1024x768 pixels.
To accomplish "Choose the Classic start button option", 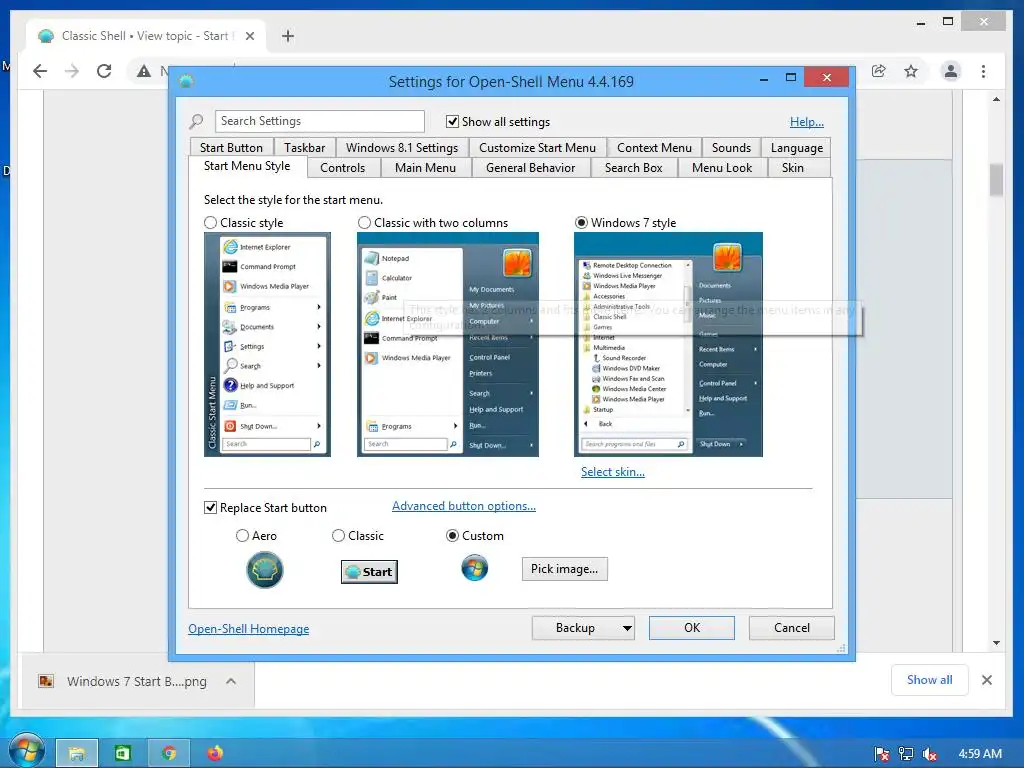I will point(338,536).
